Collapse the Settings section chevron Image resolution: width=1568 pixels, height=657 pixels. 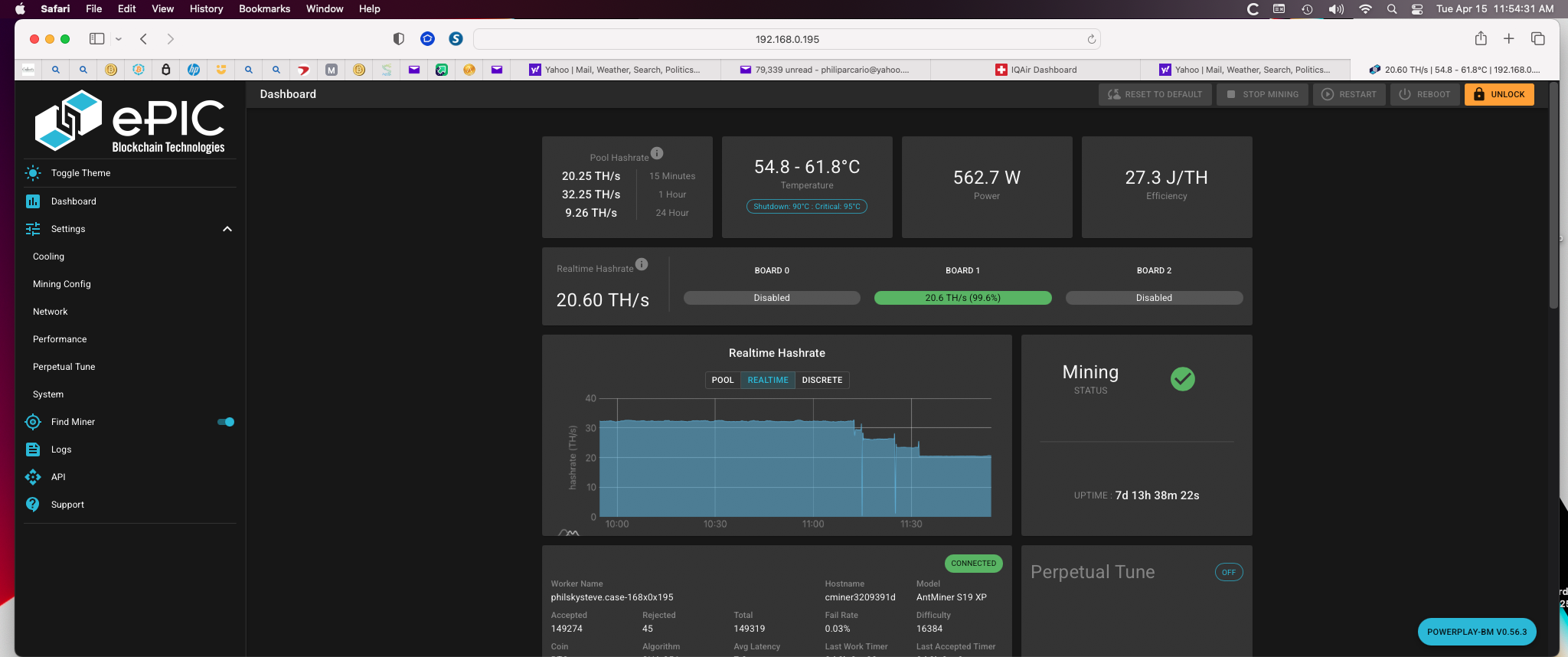click(227, 229)
